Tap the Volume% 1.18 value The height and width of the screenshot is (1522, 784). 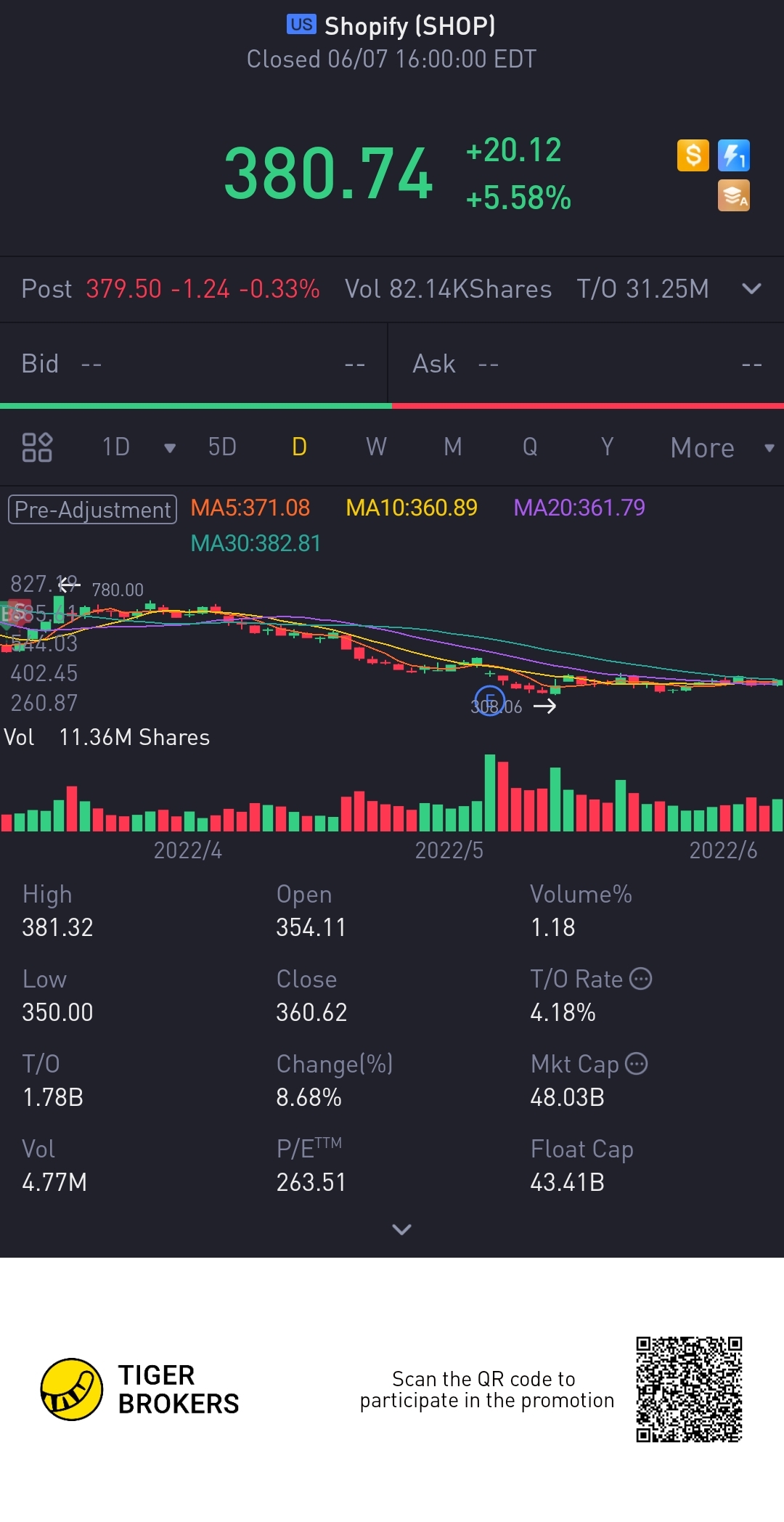[552, 927]
